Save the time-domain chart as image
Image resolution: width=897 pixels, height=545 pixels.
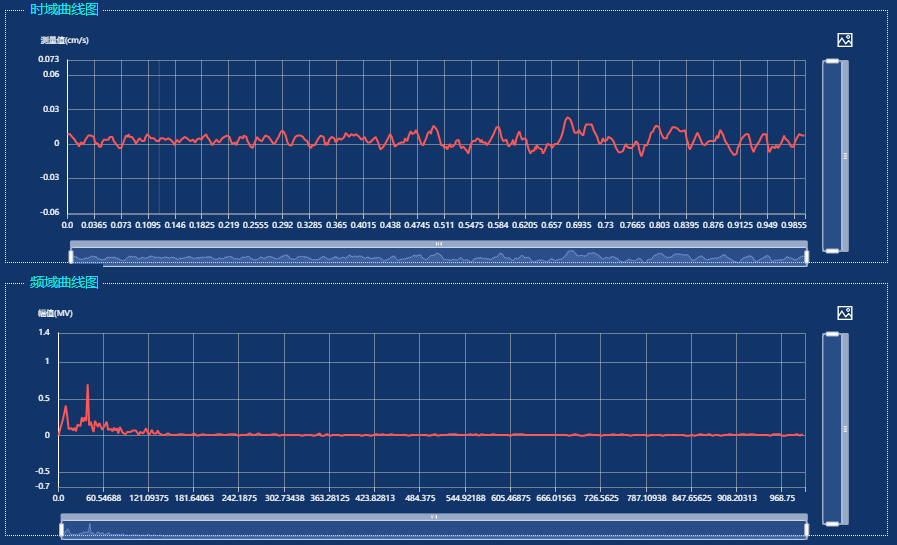844,40
